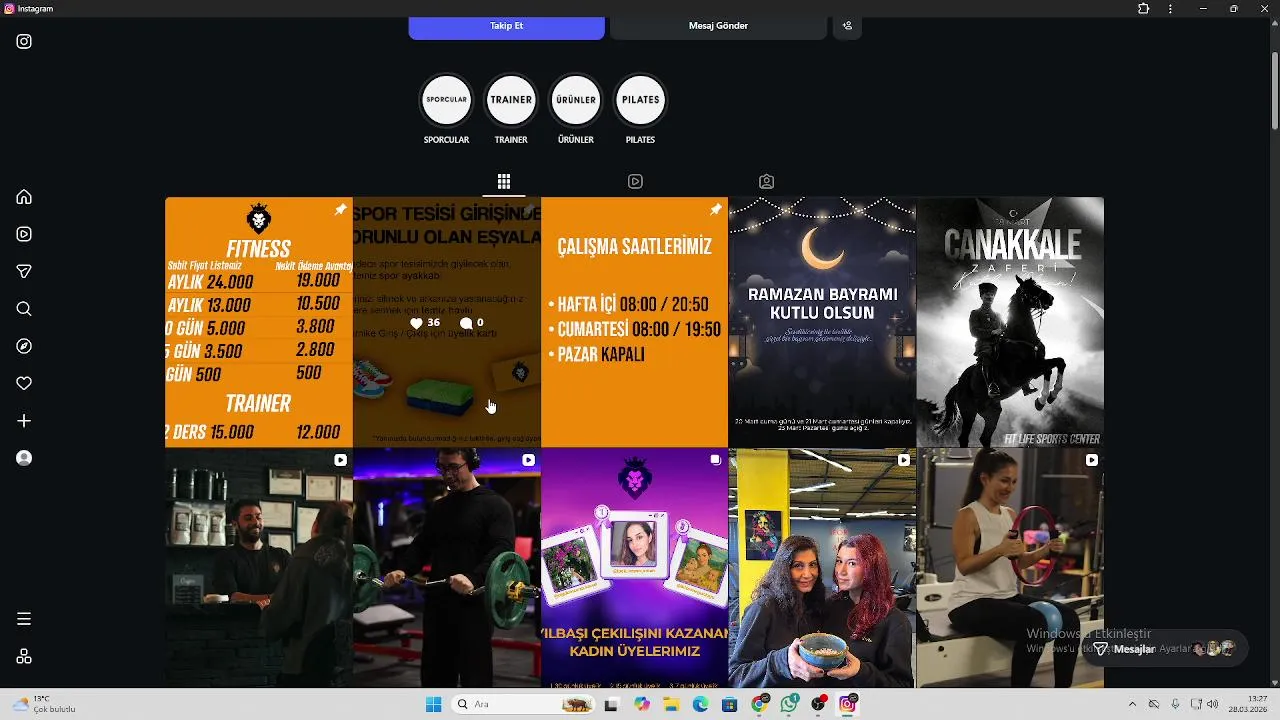The width and height of the screenshot is (1280, 720).
Task: Open the reel of man curling barbell
Action: tap(447, 568)
